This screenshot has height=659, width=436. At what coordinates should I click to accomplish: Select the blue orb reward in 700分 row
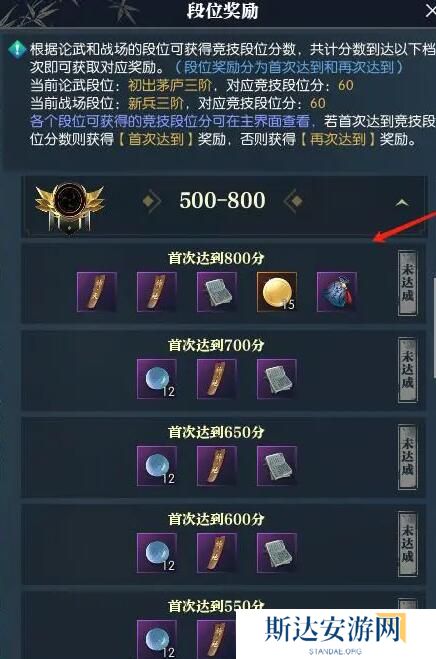coord(157,379)
